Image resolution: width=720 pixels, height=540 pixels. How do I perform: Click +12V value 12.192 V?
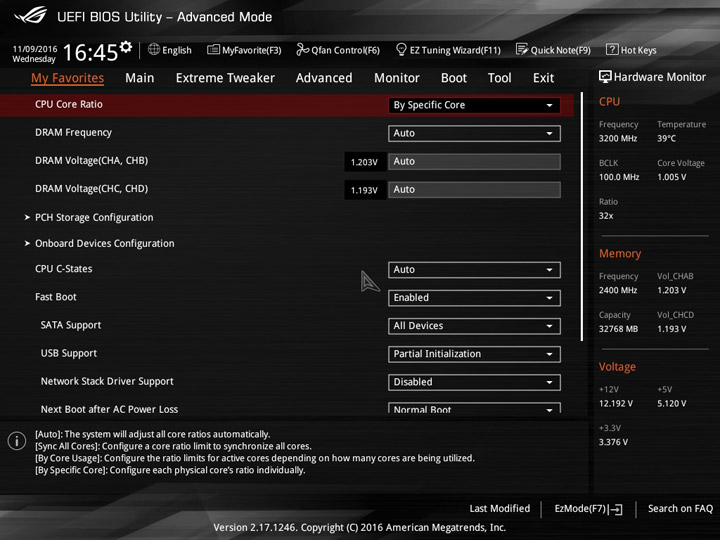click(x=616, y=404)
